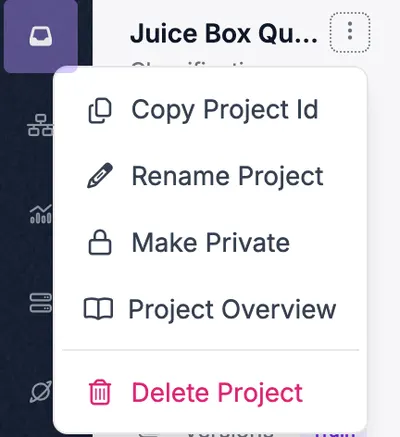Choose the Rename Project menu entry
This screenshot has width=400, height=437.
210,176
